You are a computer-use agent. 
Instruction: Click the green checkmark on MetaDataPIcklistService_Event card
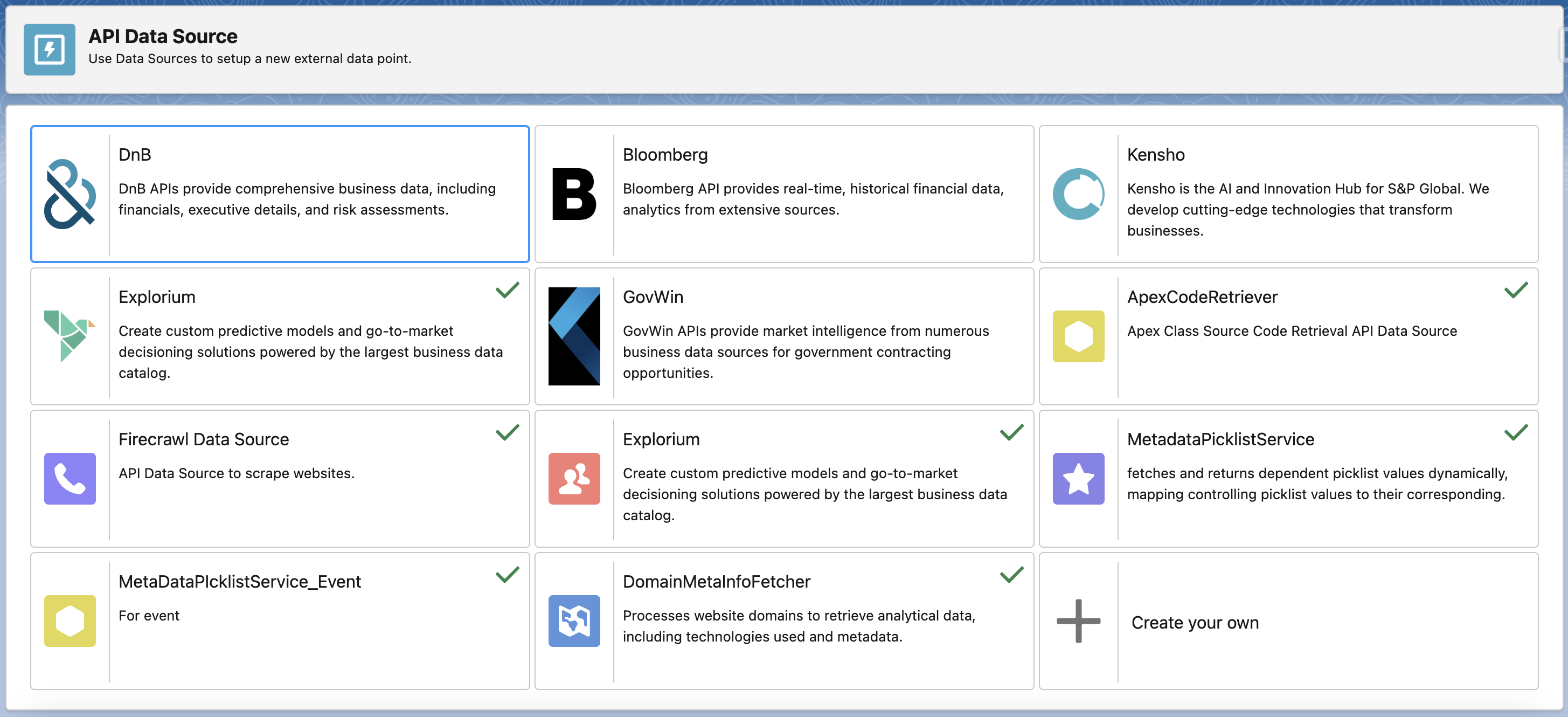click(507, 575)
